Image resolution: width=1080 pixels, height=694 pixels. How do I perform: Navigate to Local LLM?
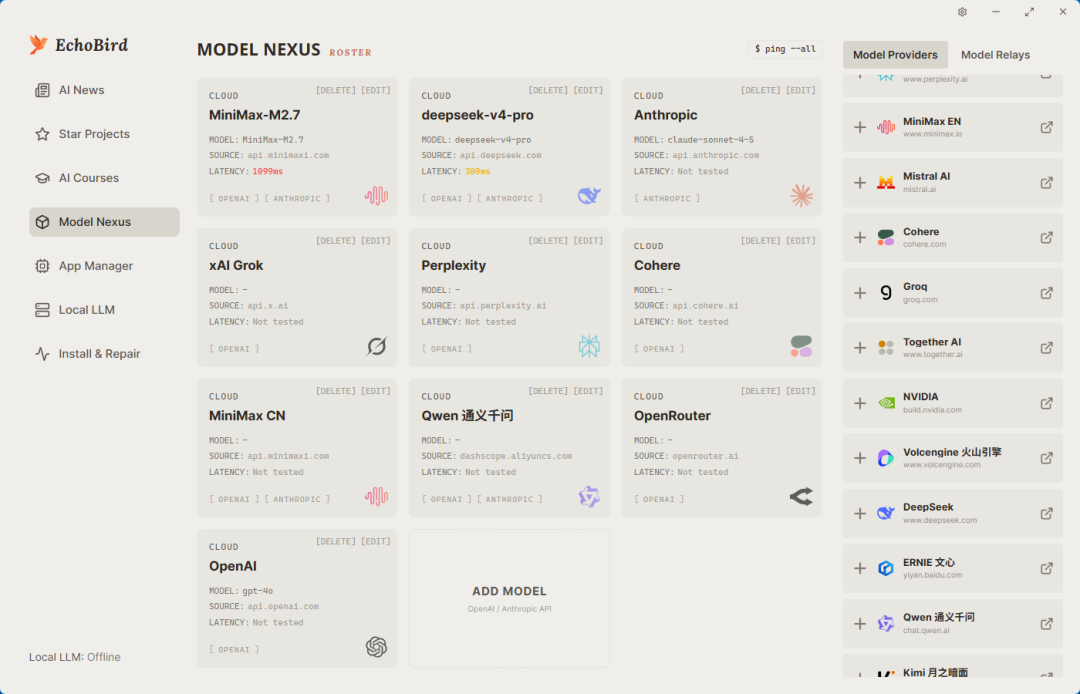[x=104, y=310]
